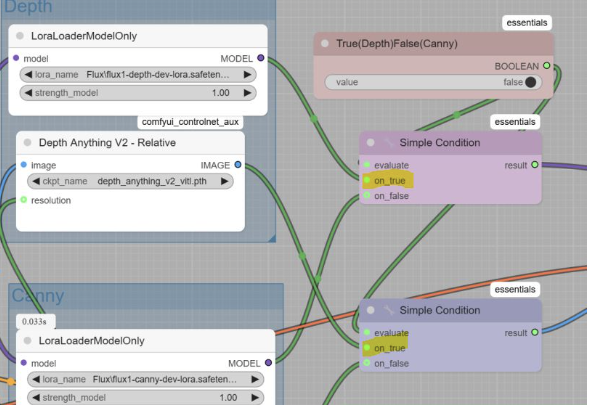The width and height of the screenshot is (590, 405).
Task: Collapse the lower Simple Condition node dot
Action: (370, 310)
